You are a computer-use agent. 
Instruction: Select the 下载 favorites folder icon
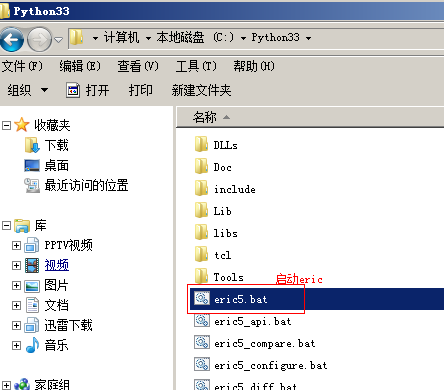[x=32, y=145]
